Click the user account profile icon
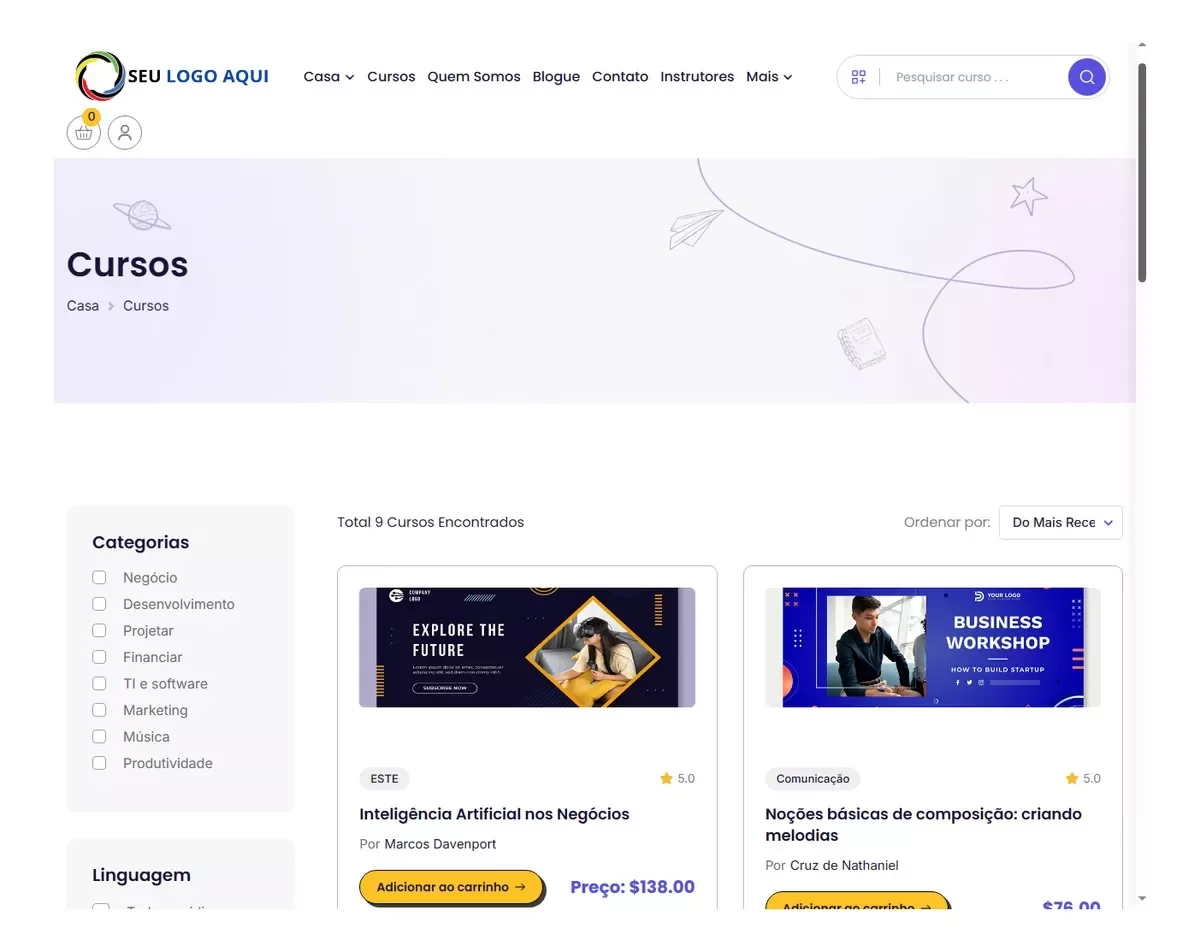The image size is (1200, 952). point(125,132)
